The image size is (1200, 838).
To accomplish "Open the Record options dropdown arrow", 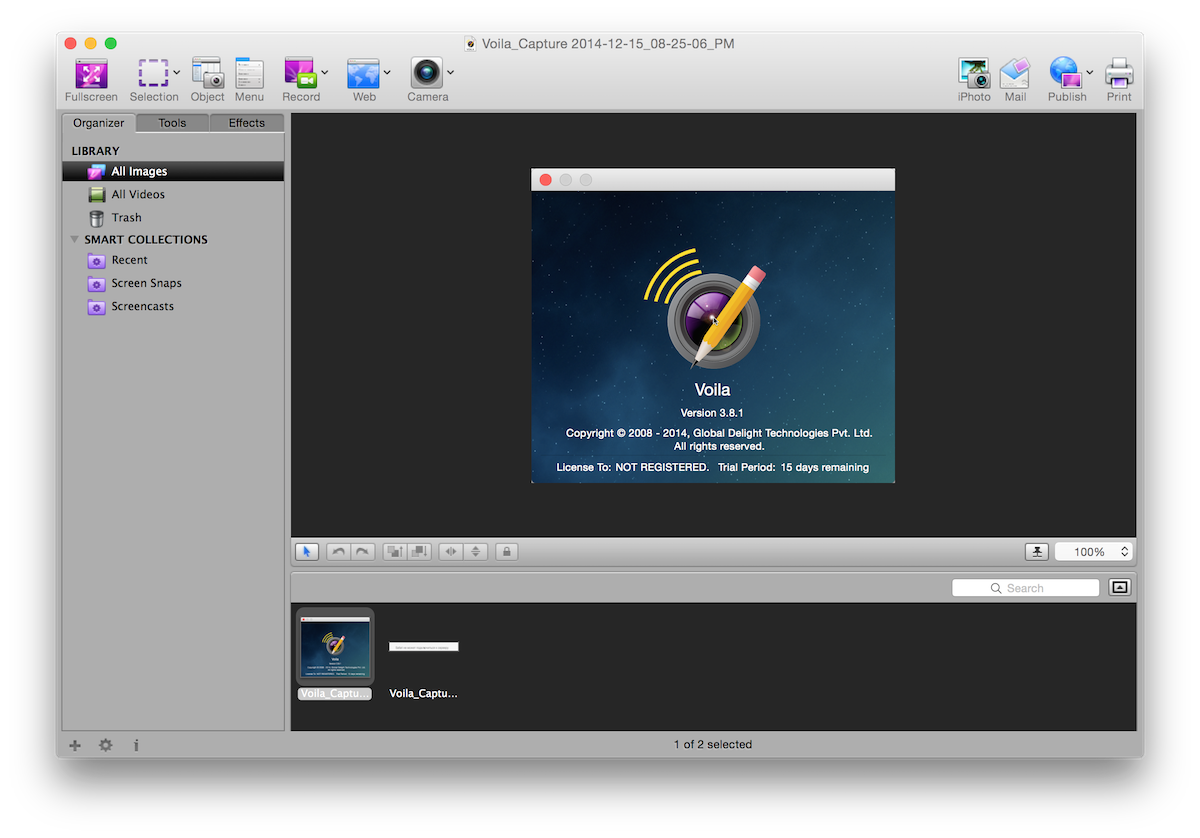I will pyautogui.click(x=324, y=72).
